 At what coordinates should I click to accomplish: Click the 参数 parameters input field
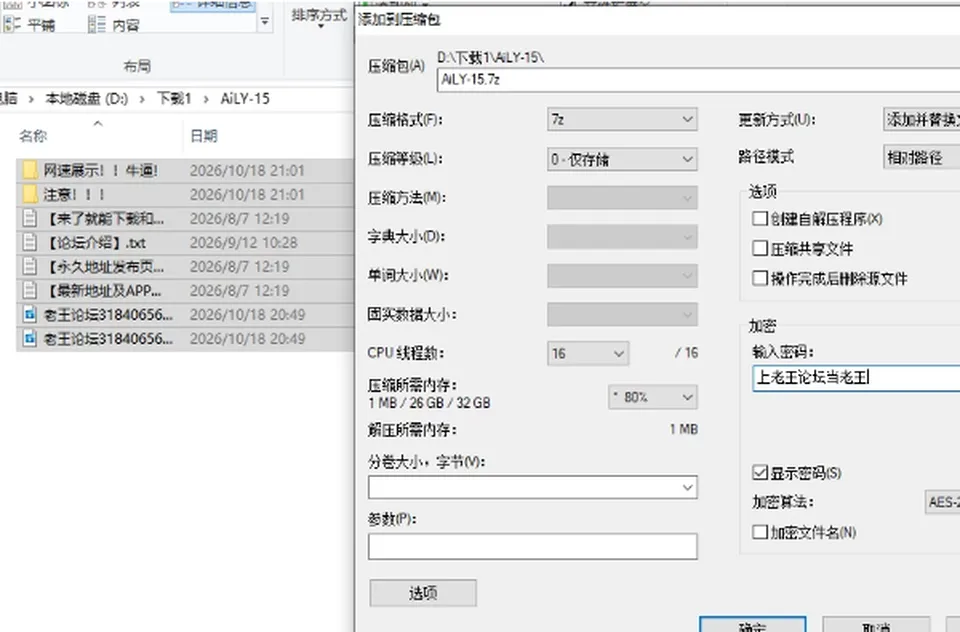click(x=533, y=546)
